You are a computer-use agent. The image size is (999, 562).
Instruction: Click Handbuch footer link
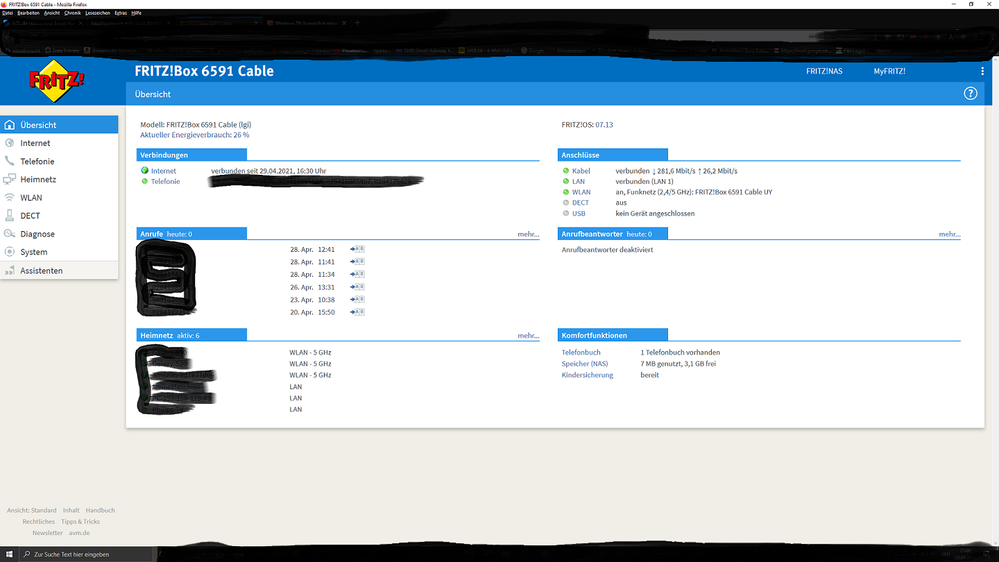tap(100, 510)
